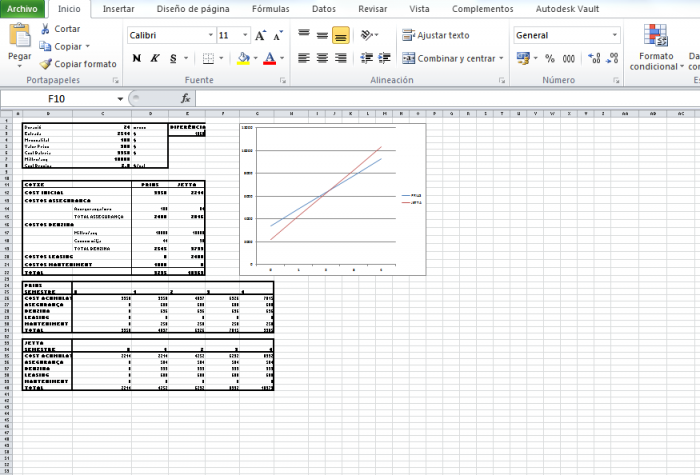Toggle the bottom align button
Image resolution: width=700 pixels, height=475 pixels.
(x=341, y=35)
